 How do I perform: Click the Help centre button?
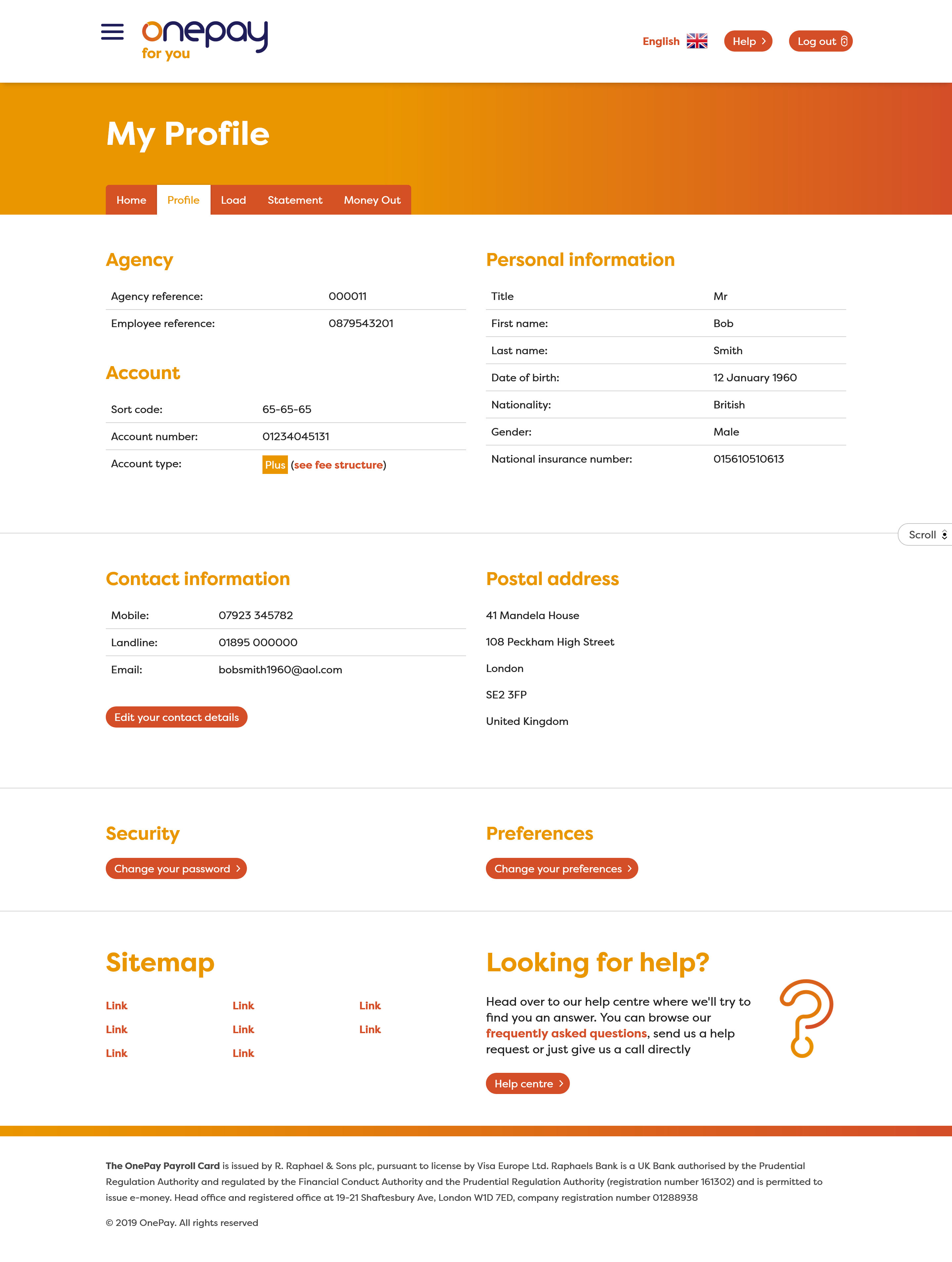click(x=527, y=1083)
